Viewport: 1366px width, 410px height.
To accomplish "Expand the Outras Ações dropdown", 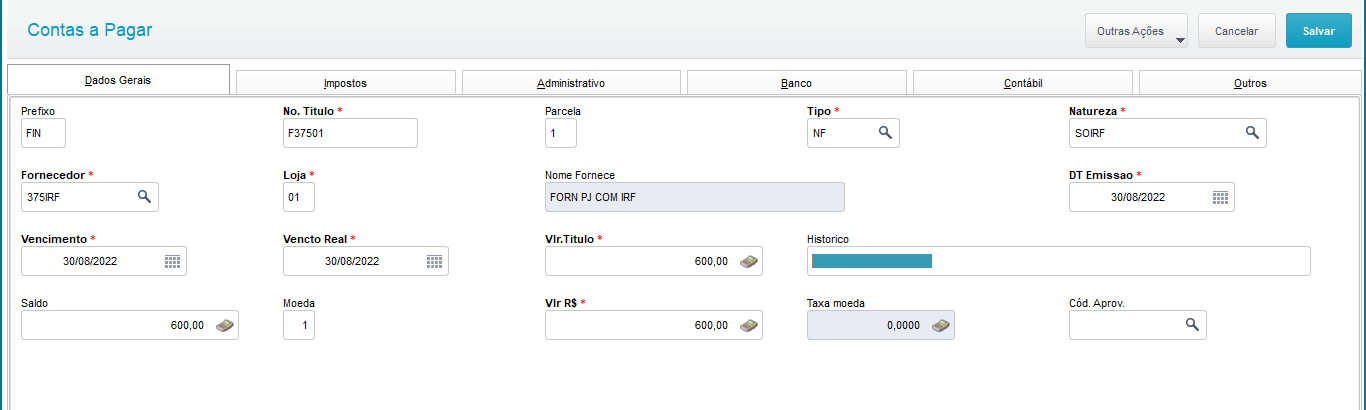I will coord(1136,31).
